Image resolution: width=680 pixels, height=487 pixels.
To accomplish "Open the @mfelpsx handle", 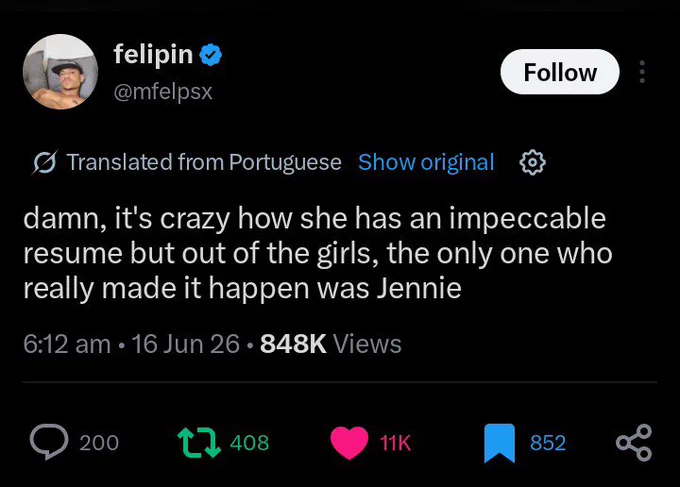I will [x=163, y=92].
